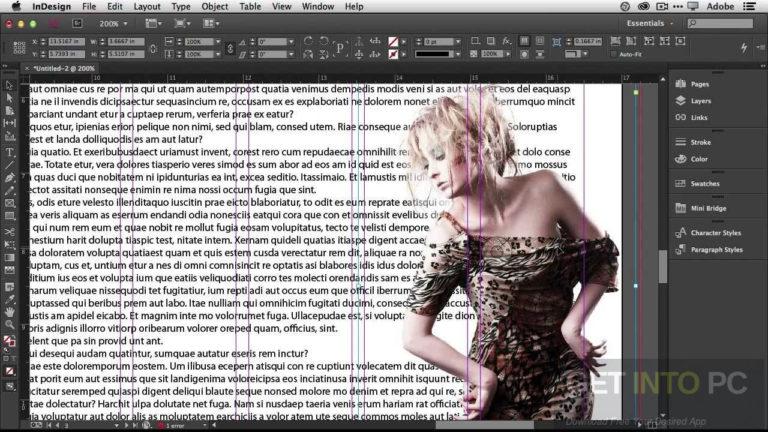The height and width of the screenshot is (432, 768).
Task: Open the Mini Bridge panel
Action: coord(708,208)
